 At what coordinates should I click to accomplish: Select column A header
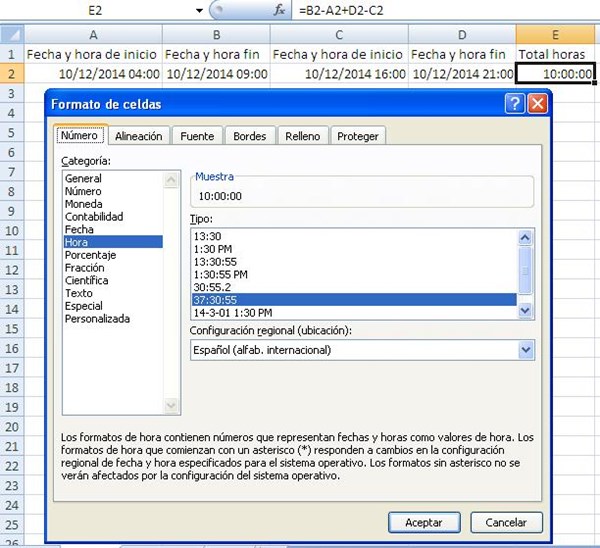[93, 35]
